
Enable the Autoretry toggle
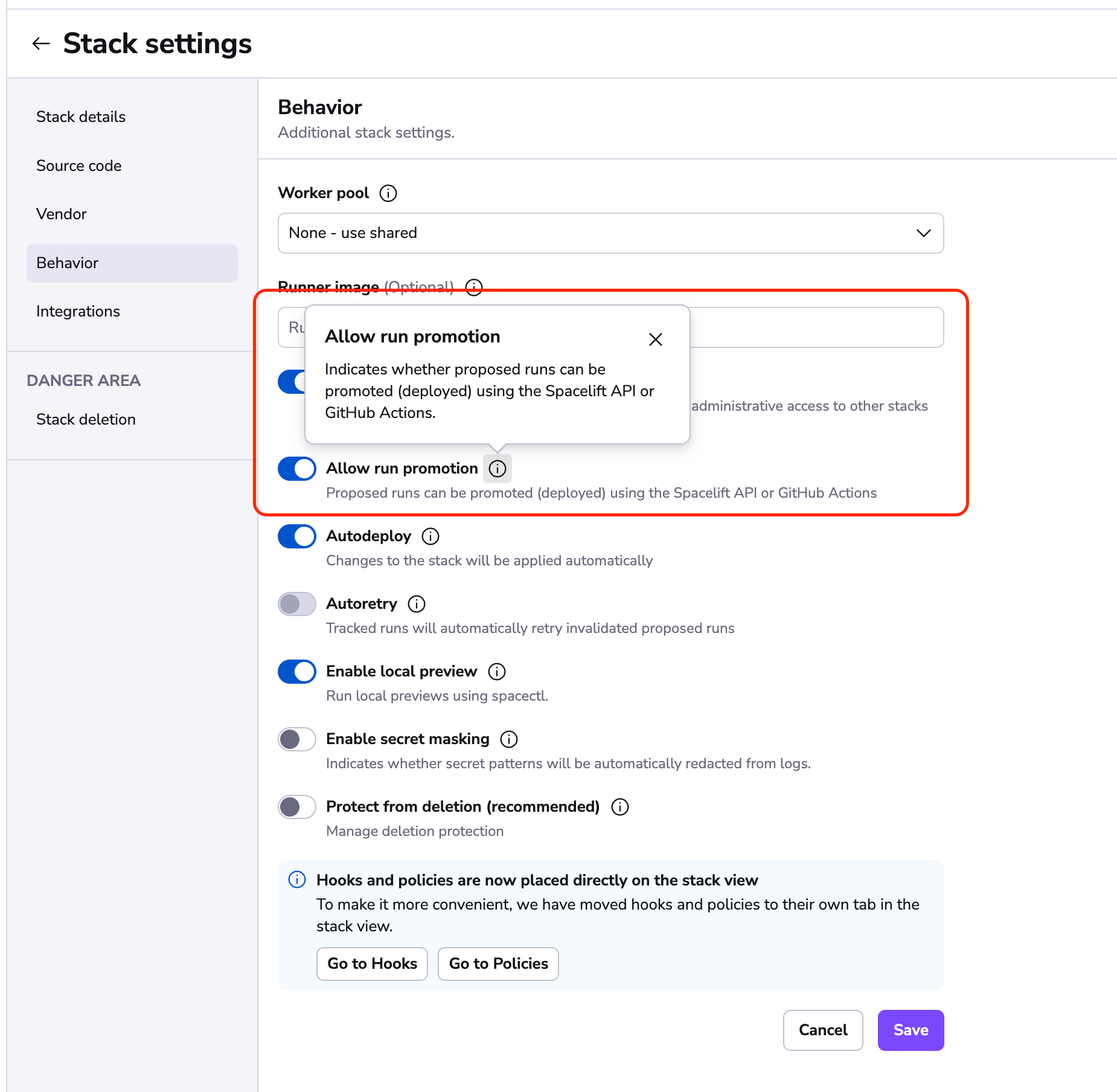click(296, 603)
